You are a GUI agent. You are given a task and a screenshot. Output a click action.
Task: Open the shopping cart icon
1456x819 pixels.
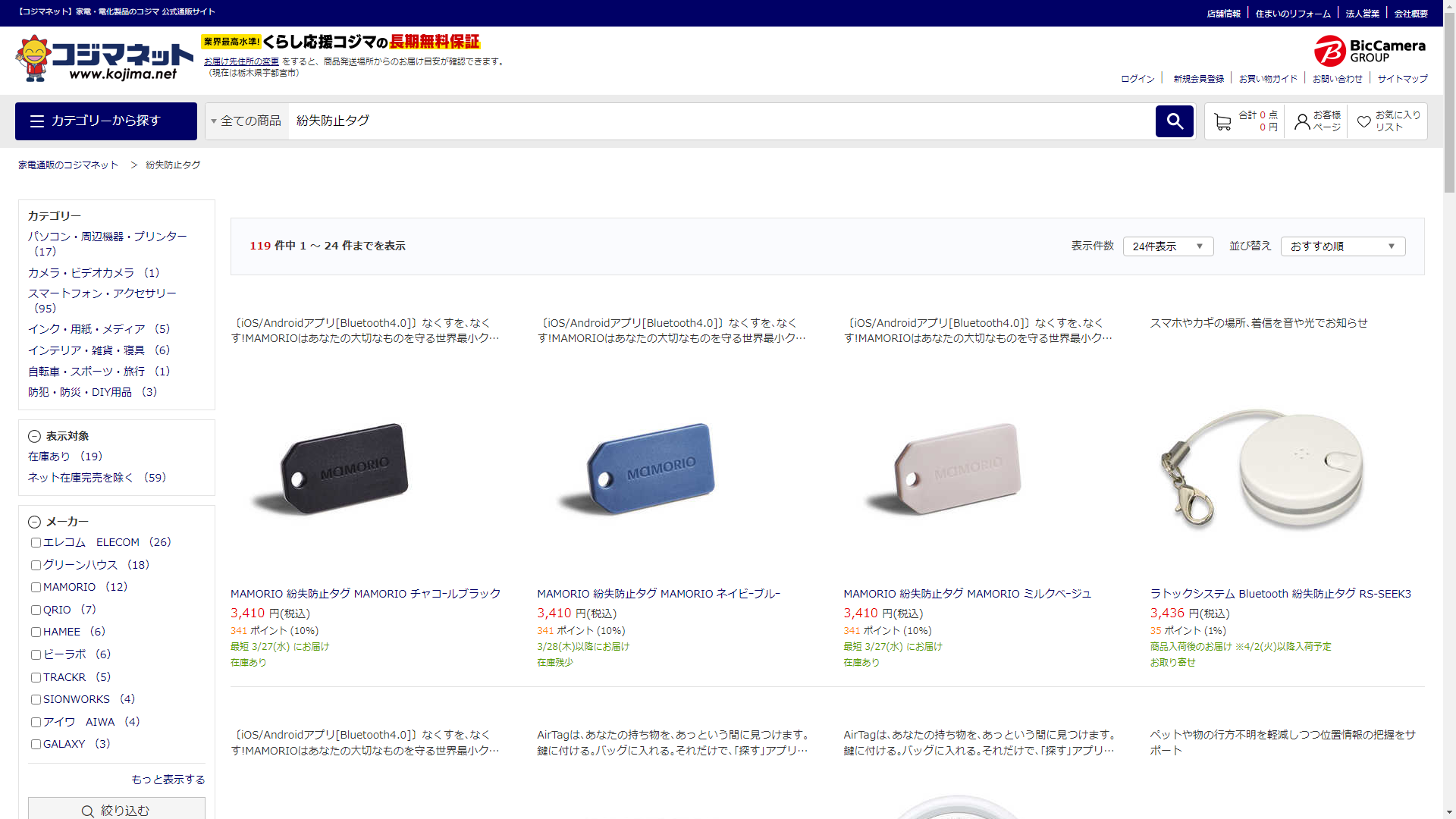(1222, 121)
